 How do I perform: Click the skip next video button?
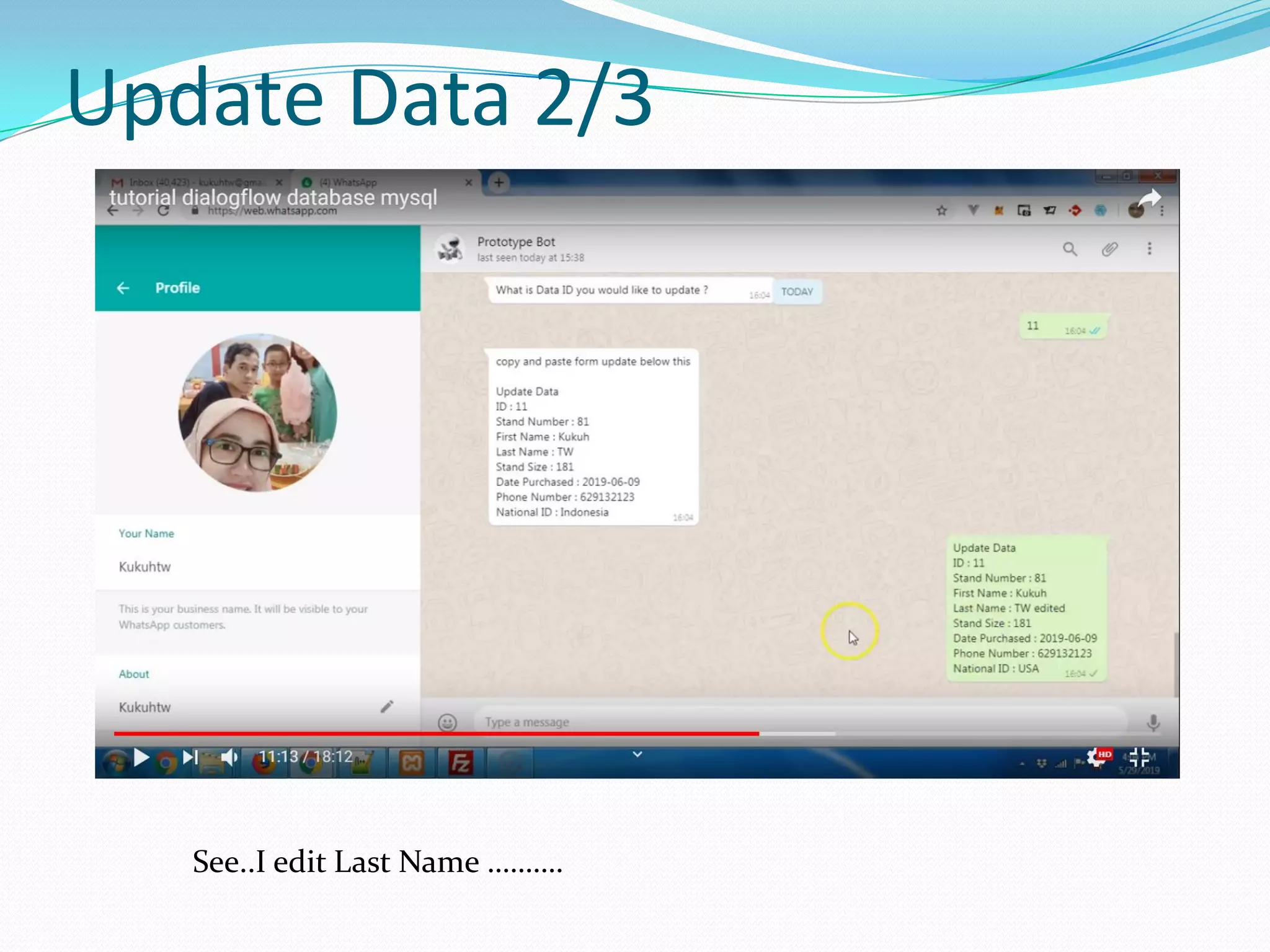(190, 757)
